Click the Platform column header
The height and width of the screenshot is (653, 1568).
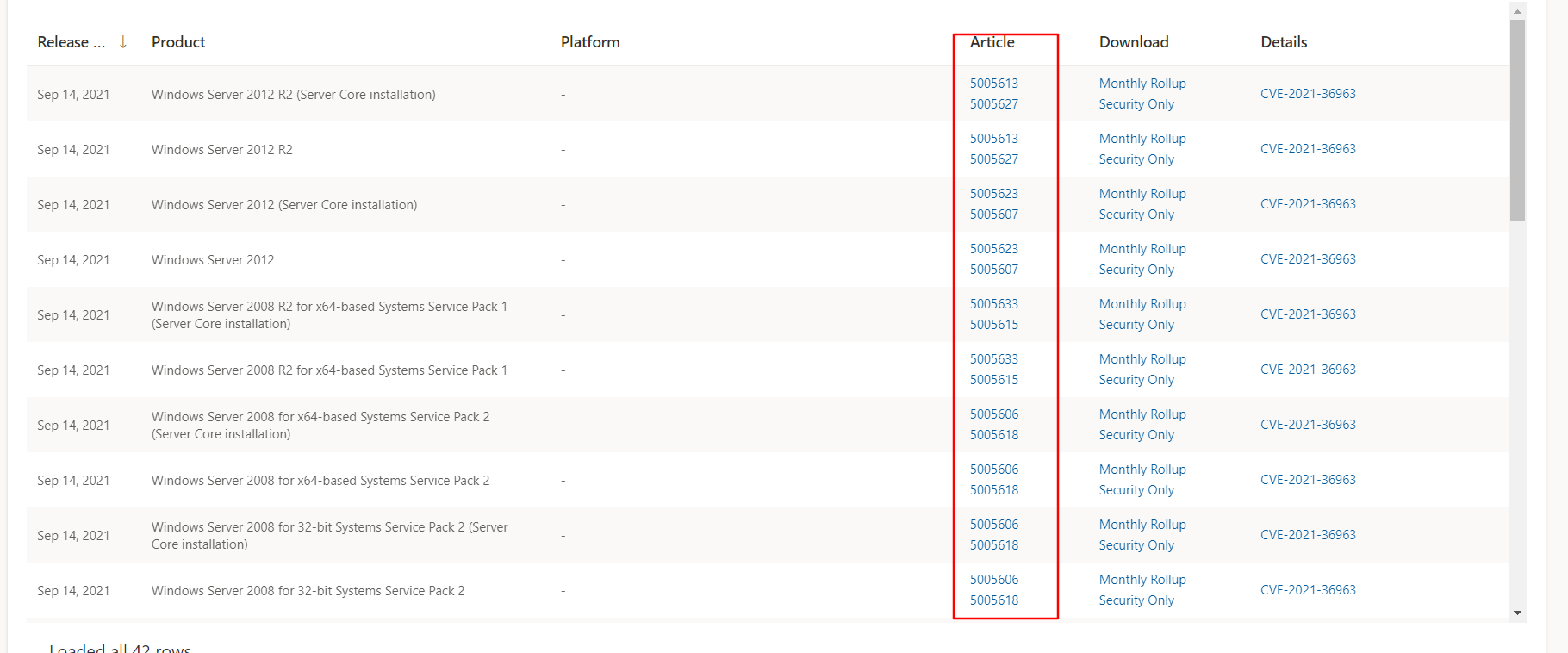click(x=590, y=42)
